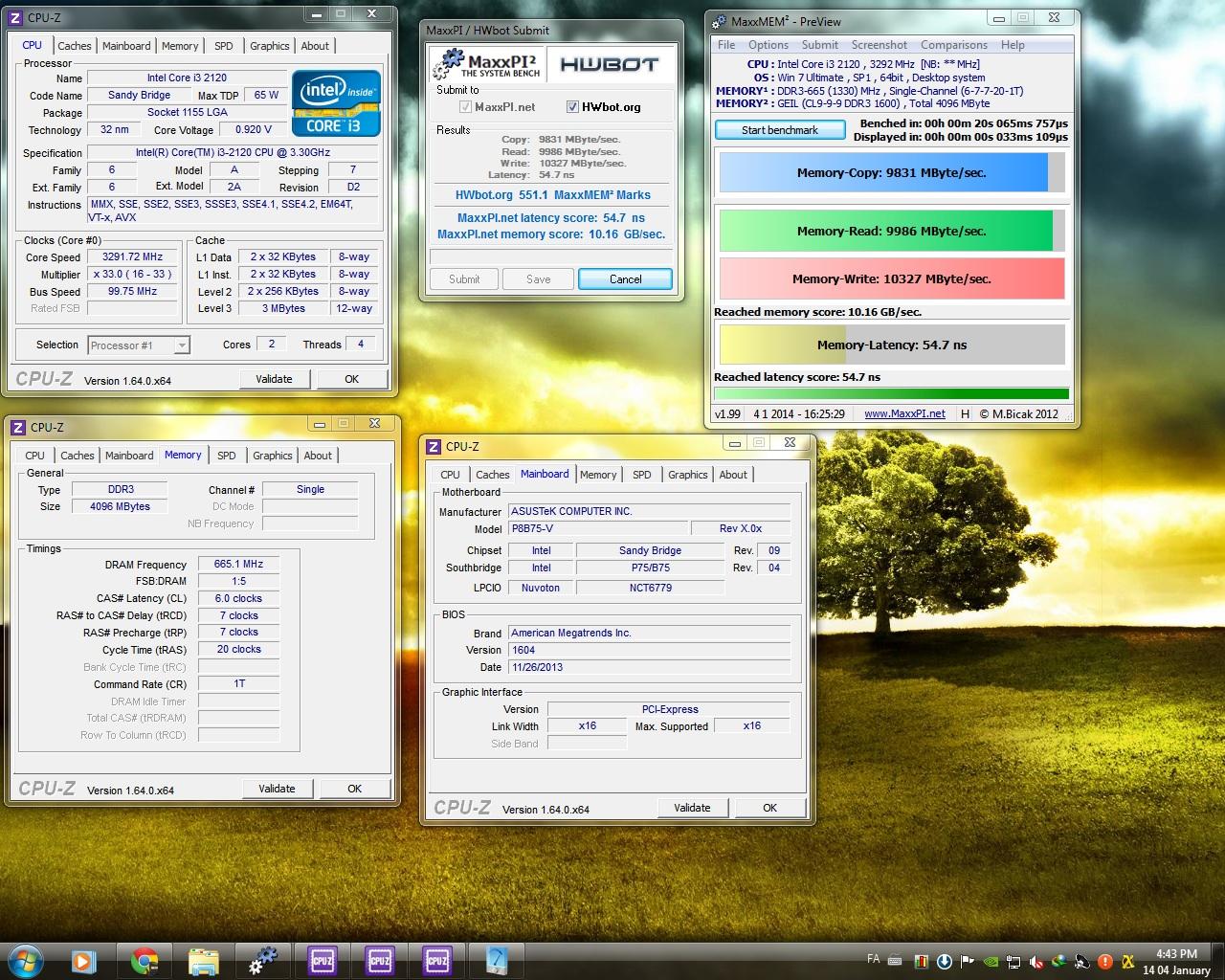Click the red Memory-Write result bar
The height and width of the screenshot is (980, 1225).
click(x=892, y=278)
